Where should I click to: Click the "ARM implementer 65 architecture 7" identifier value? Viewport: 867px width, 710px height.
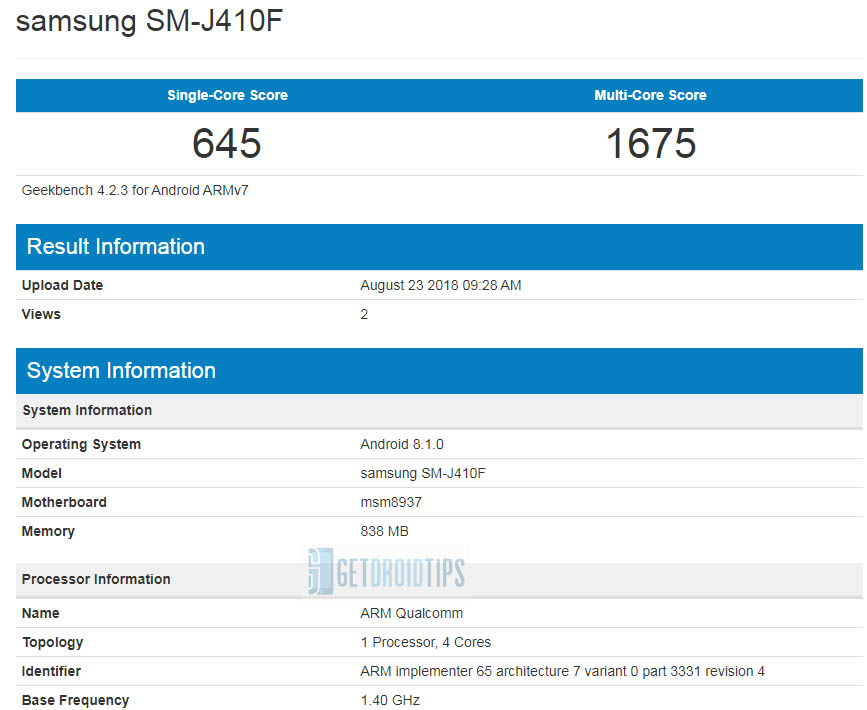(562, 671)
